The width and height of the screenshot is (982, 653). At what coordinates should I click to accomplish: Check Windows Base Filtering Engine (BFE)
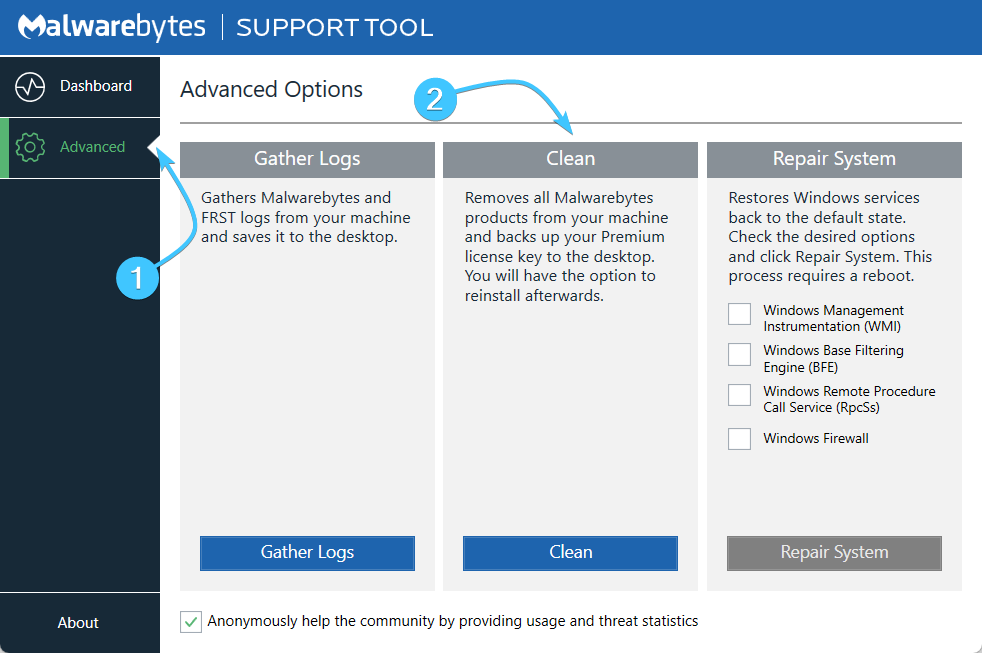click(x=740, y=354)
